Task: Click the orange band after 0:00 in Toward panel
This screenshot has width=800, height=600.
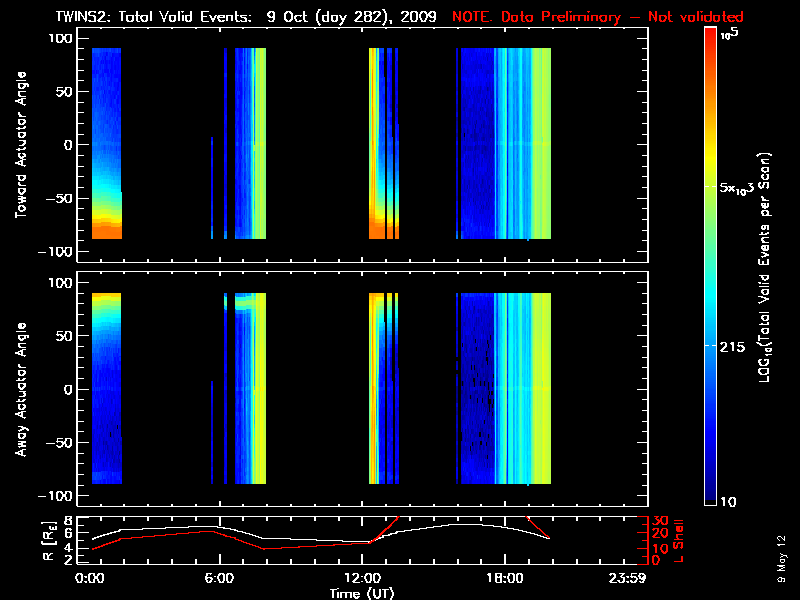Action: 107,230
